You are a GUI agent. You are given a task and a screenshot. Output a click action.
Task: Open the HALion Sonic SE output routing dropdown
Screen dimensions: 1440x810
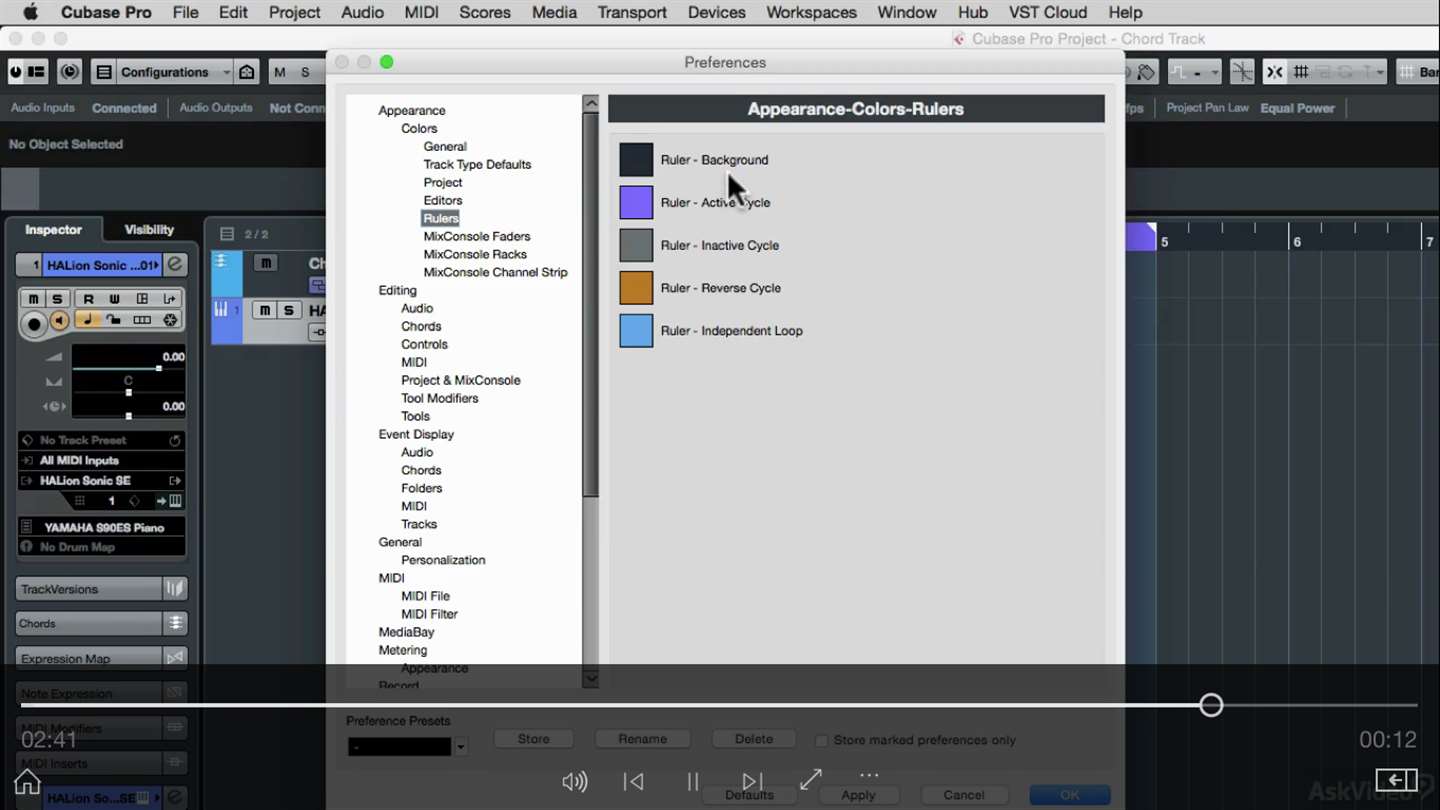(101, 481)
